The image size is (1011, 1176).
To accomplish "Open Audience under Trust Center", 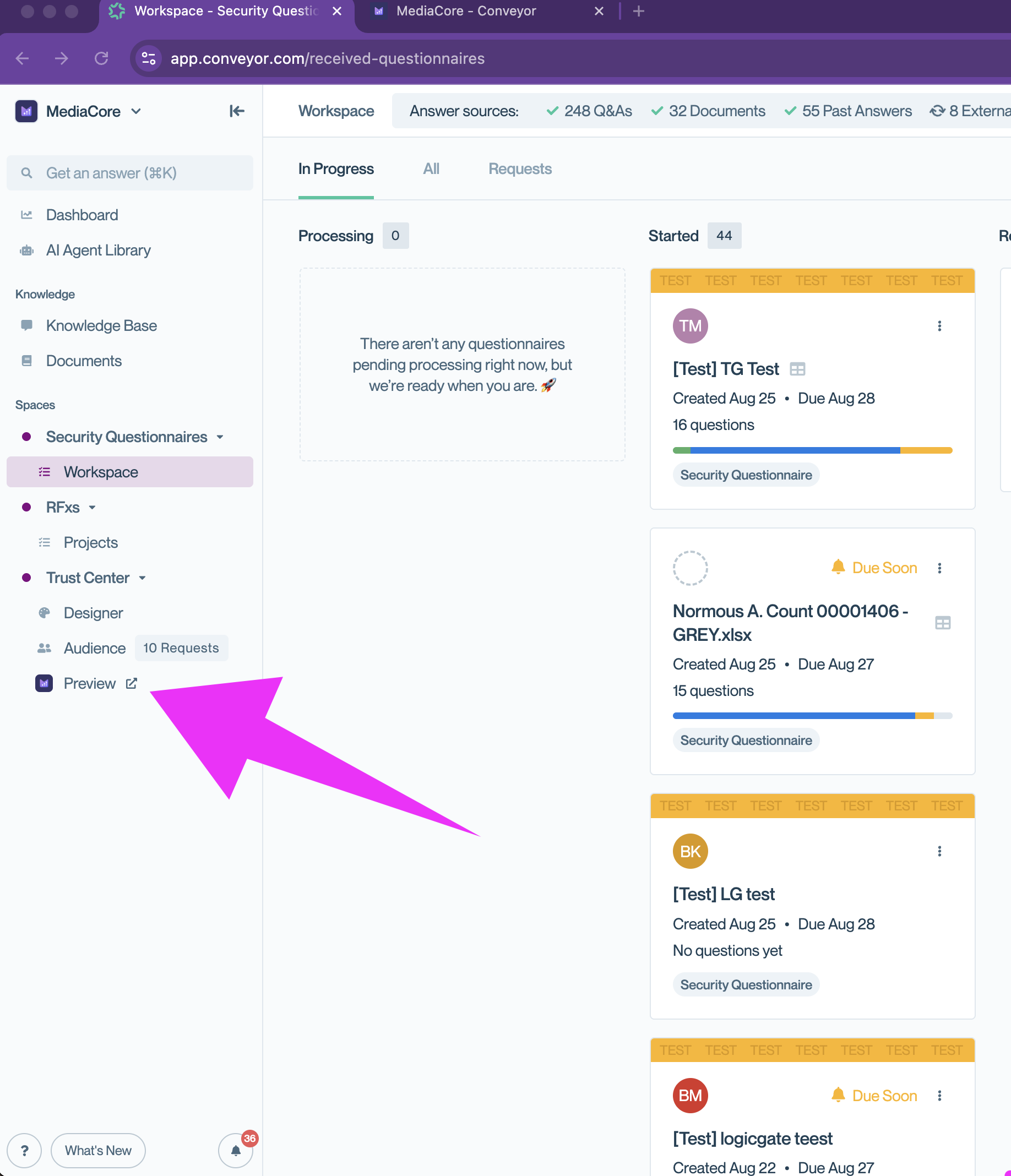I will click(94, 648).
